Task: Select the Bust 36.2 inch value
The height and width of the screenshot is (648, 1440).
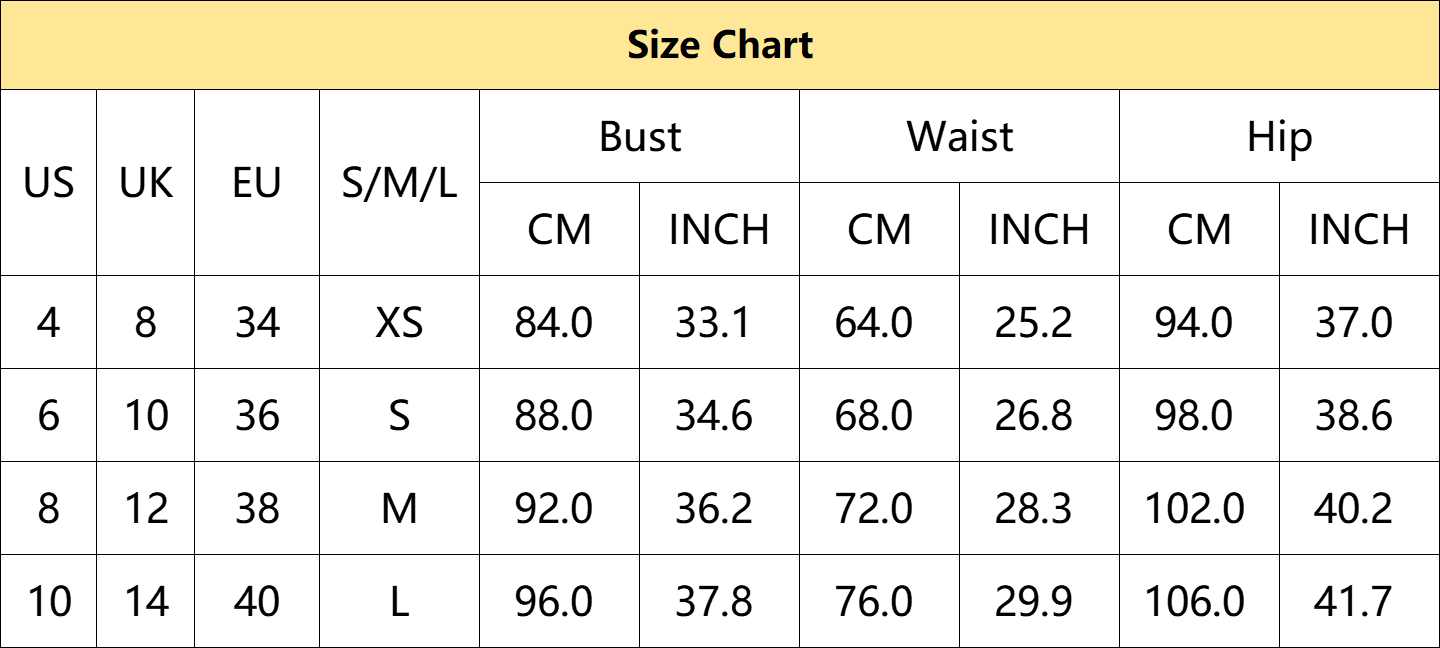Action: coord(714,508)
